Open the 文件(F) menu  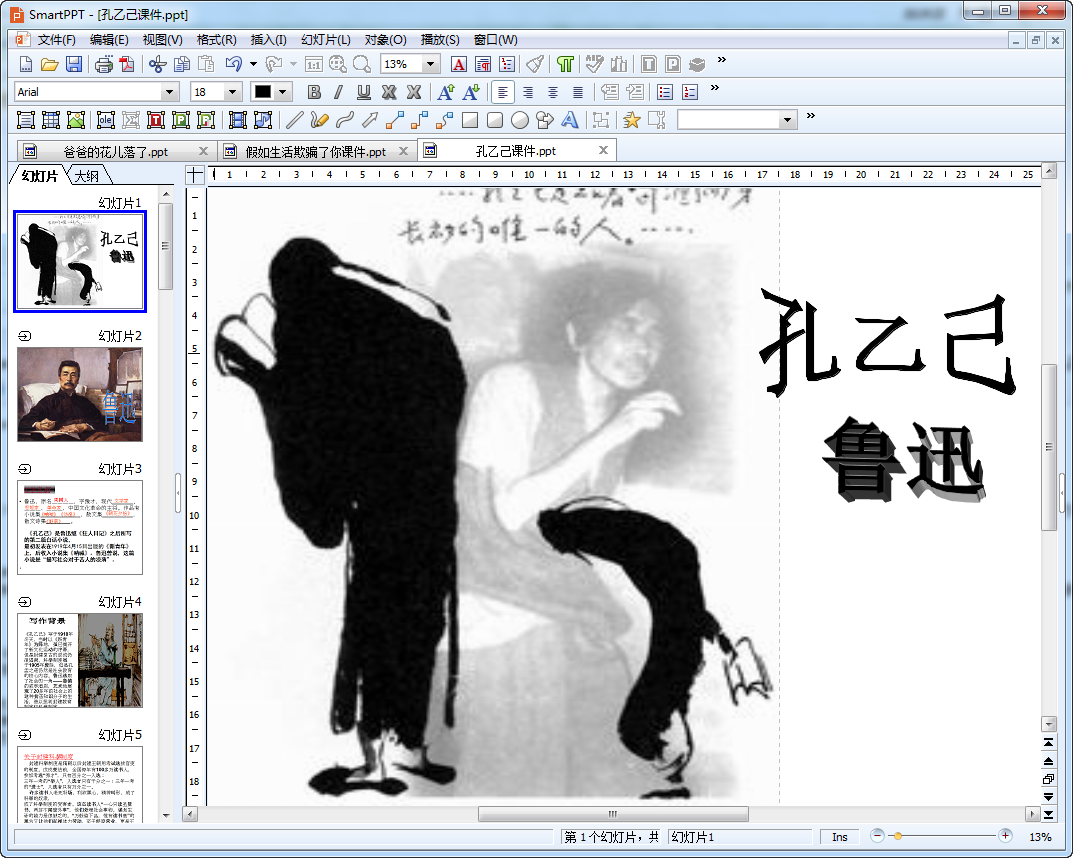pos(56,40)
